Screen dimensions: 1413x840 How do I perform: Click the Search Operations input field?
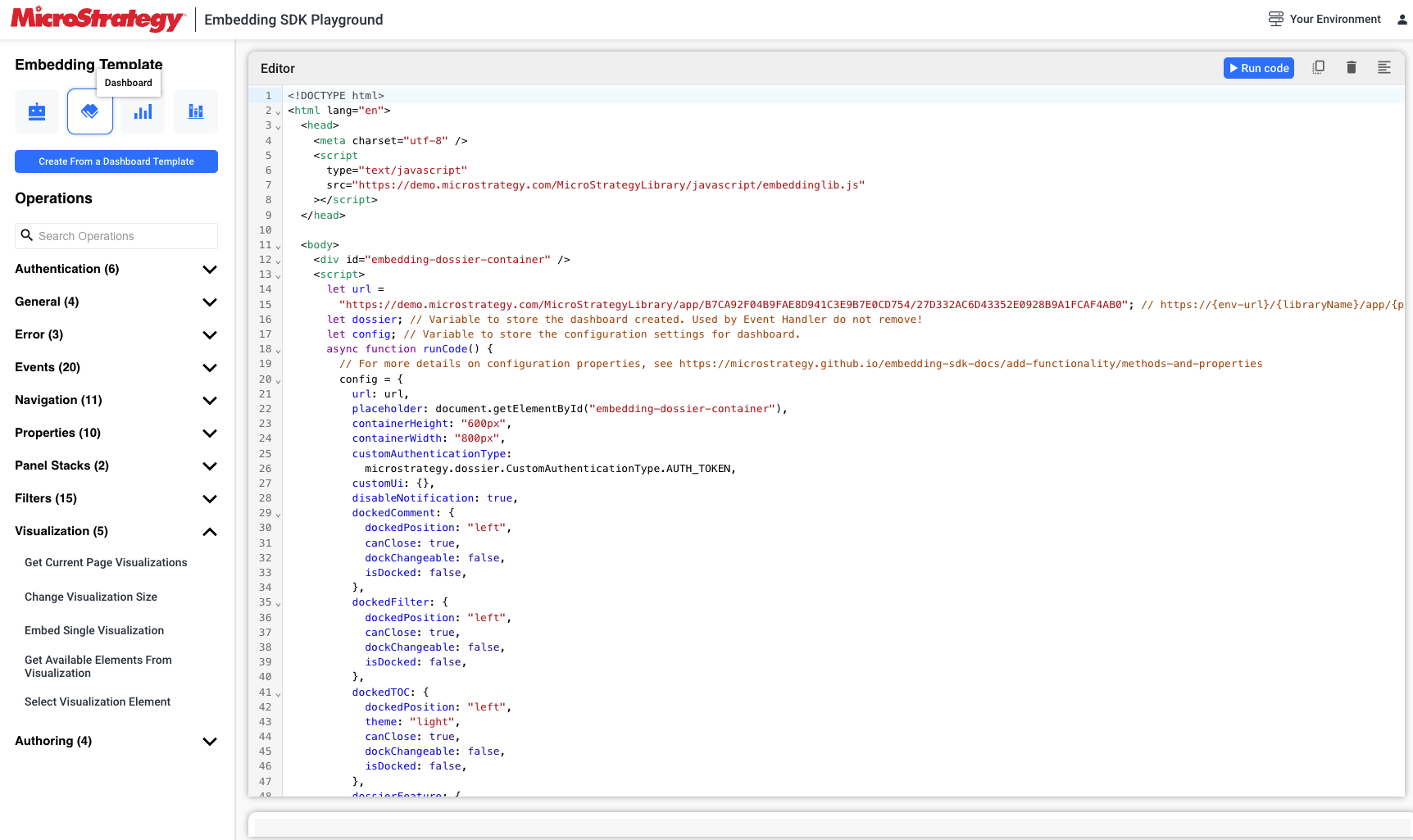coord(116,236)
